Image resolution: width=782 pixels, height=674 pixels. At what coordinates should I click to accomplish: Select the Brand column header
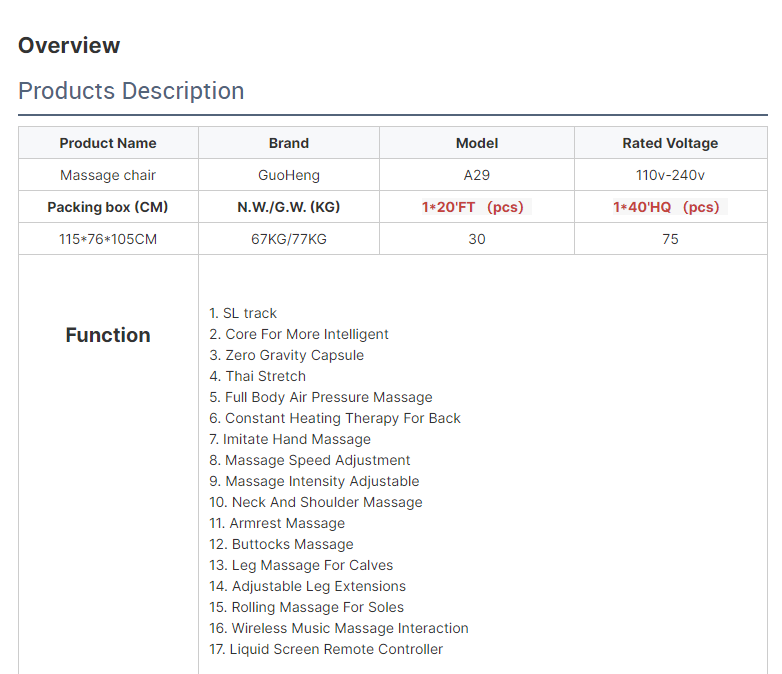pos(289,143)
